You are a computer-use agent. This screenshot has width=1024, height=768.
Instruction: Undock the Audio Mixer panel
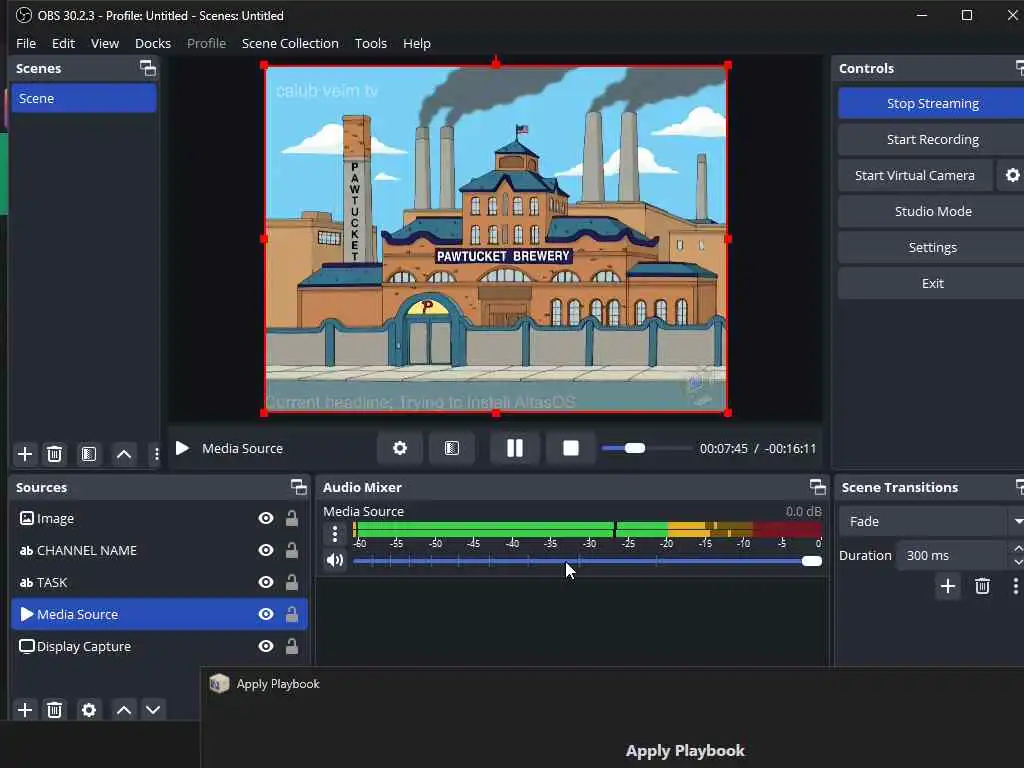(x=818, y=487)
